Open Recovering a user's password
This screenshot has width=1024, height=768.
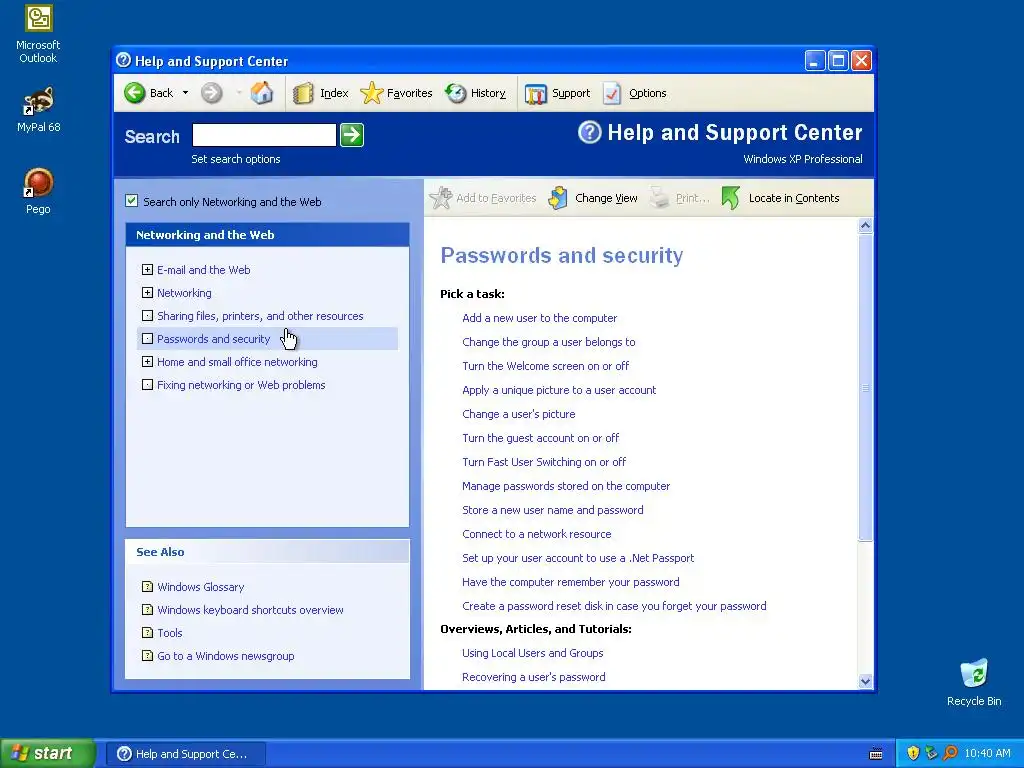click(x=534, y=677)
